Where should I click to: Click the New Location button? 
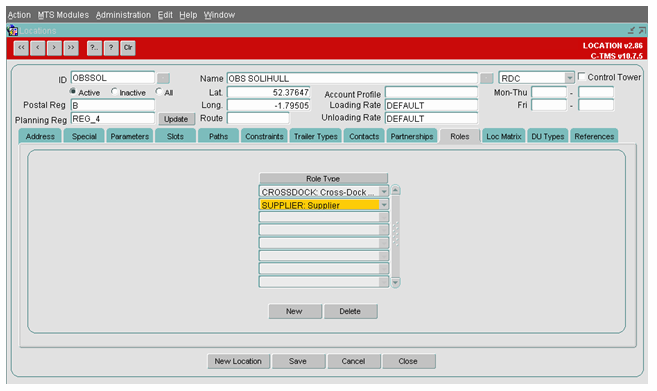[238, 361]
